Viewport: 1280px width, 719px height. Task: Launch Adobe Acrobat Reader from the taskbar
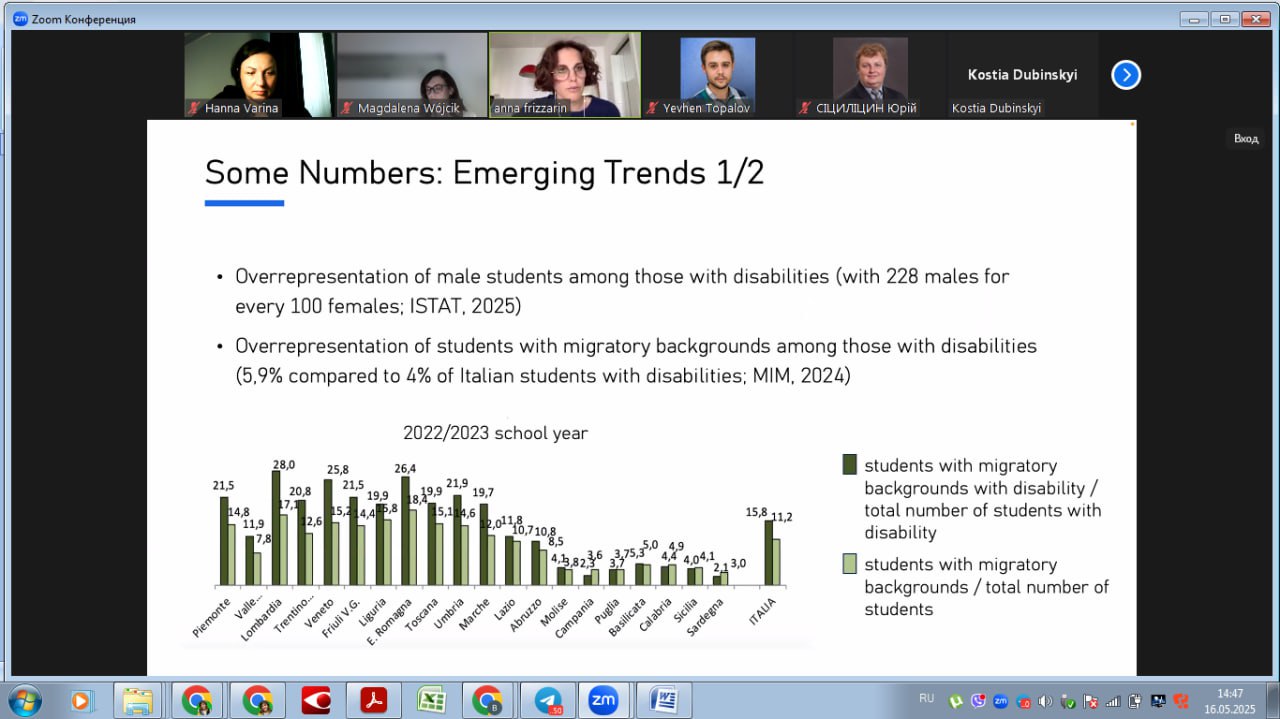[x=373, y=700]
